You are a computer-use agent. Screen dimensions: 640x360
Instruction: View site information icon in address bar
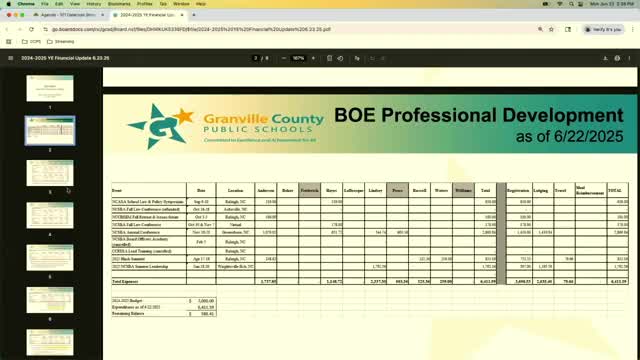pos(45,29)
